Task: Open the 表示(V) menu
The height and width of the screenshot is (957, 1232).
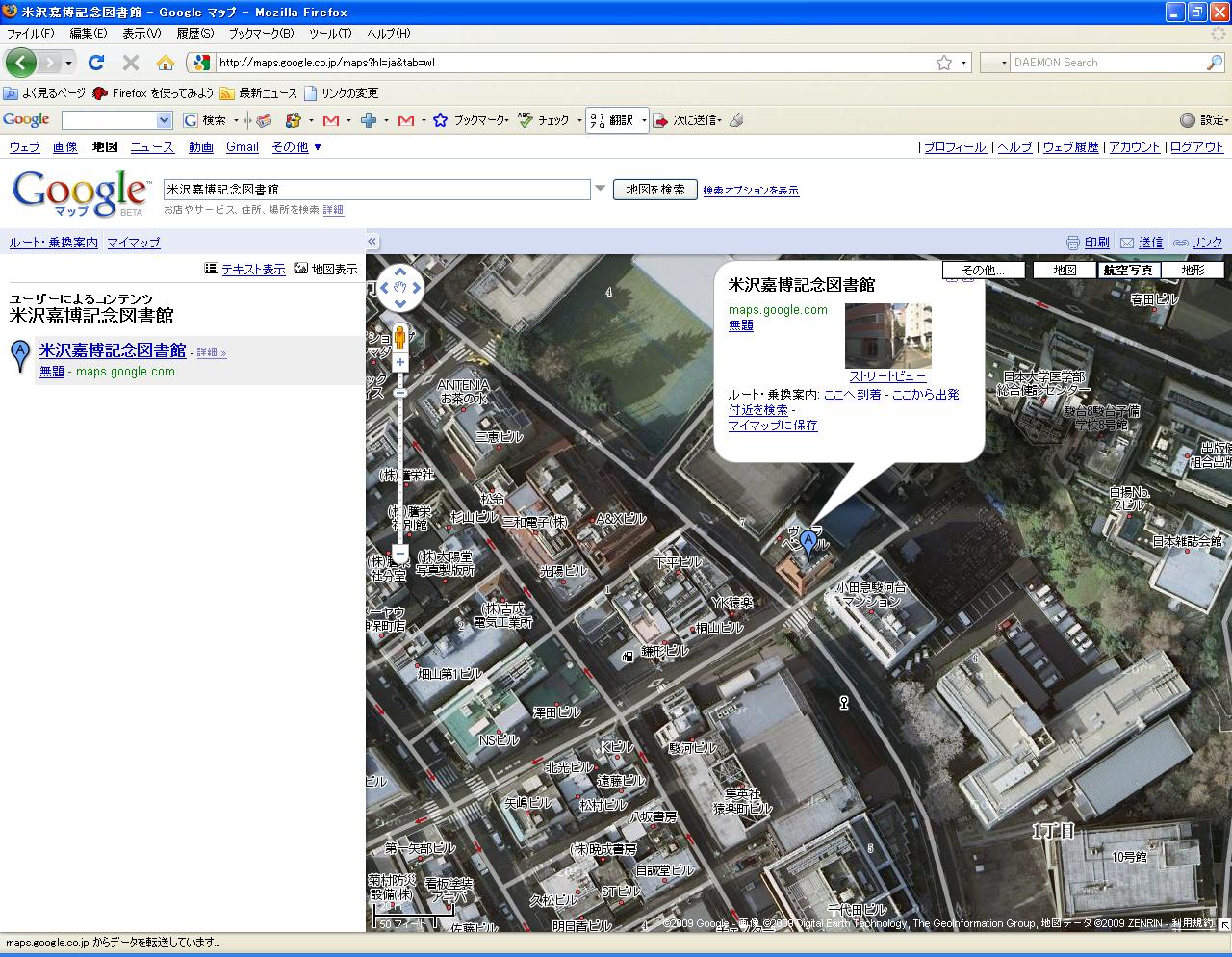Action: [x=141, y=34]
